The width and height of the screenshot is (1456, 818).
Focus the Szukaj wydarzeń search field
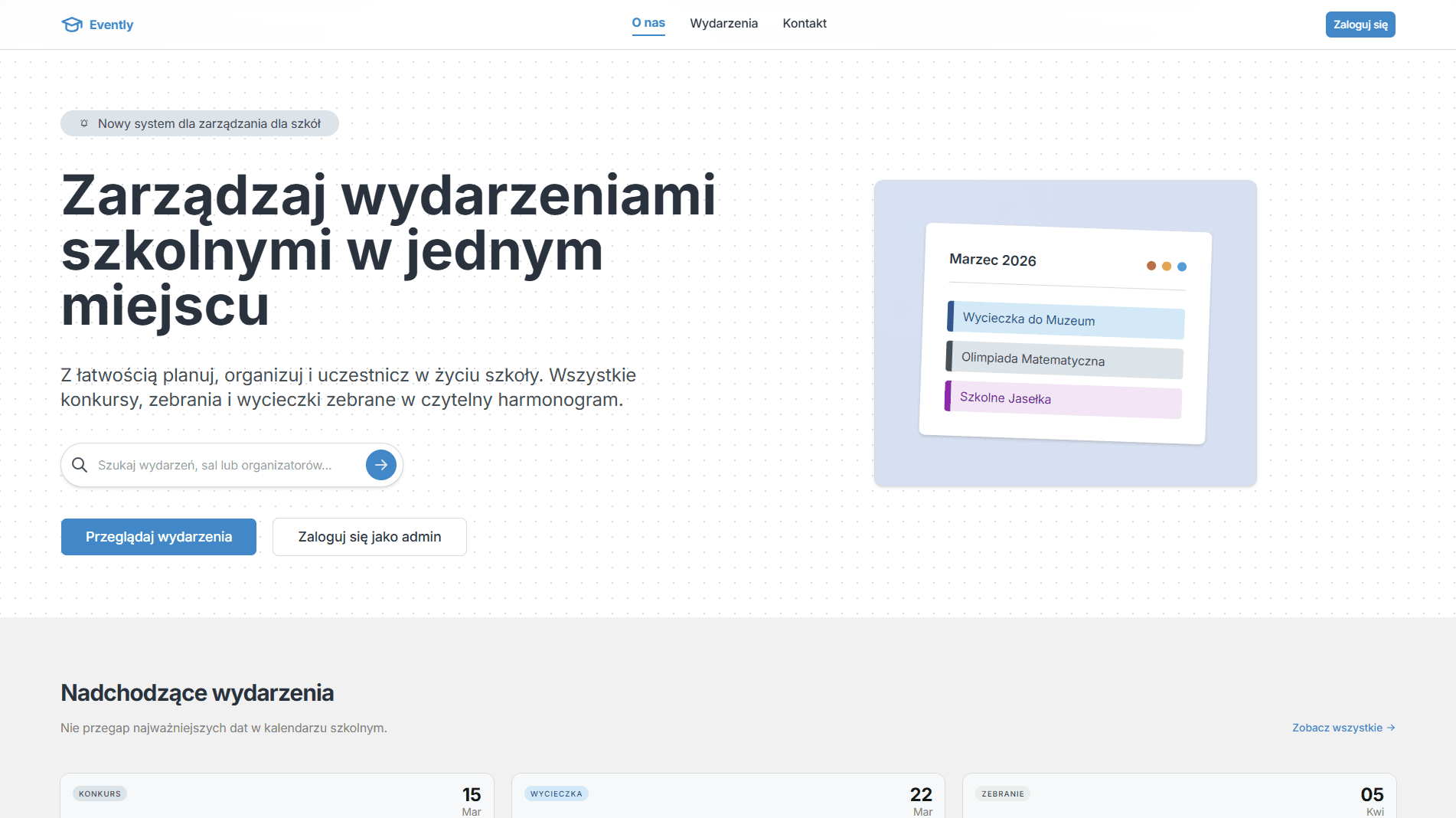pos(222,465)
